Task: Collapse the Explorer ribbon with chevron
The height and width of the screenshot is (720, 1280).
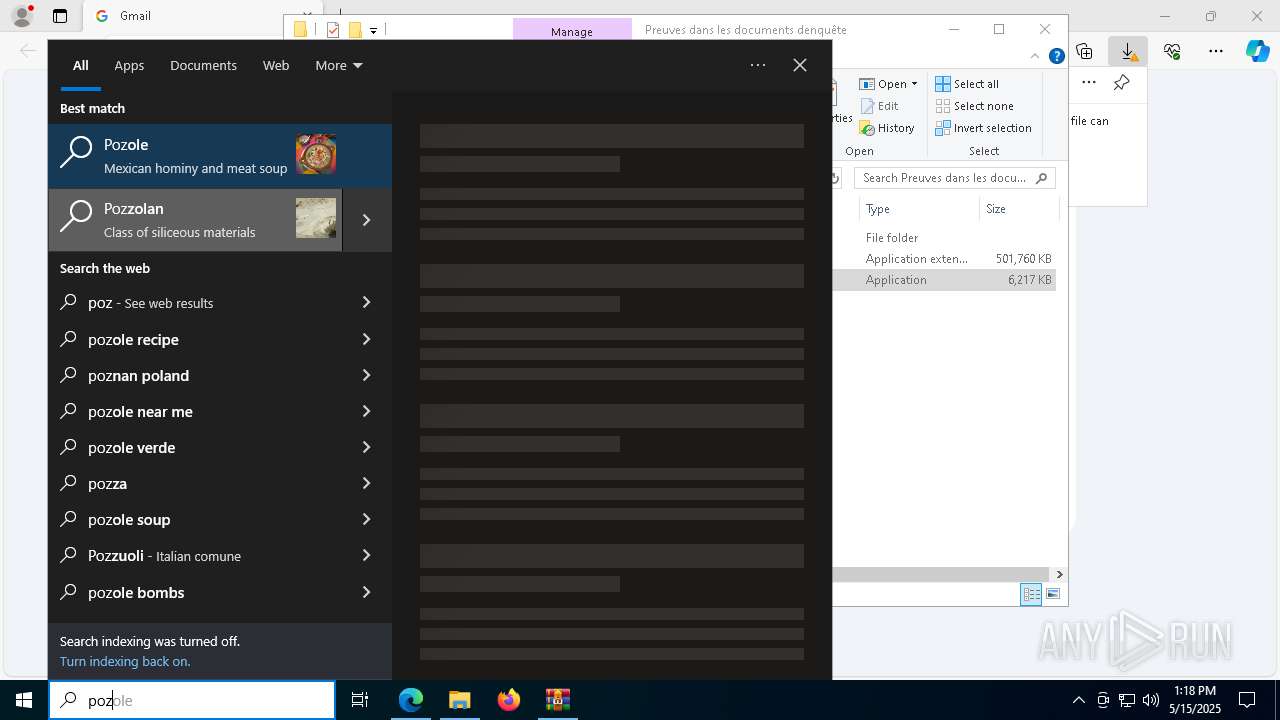Action: [1036, 56]
